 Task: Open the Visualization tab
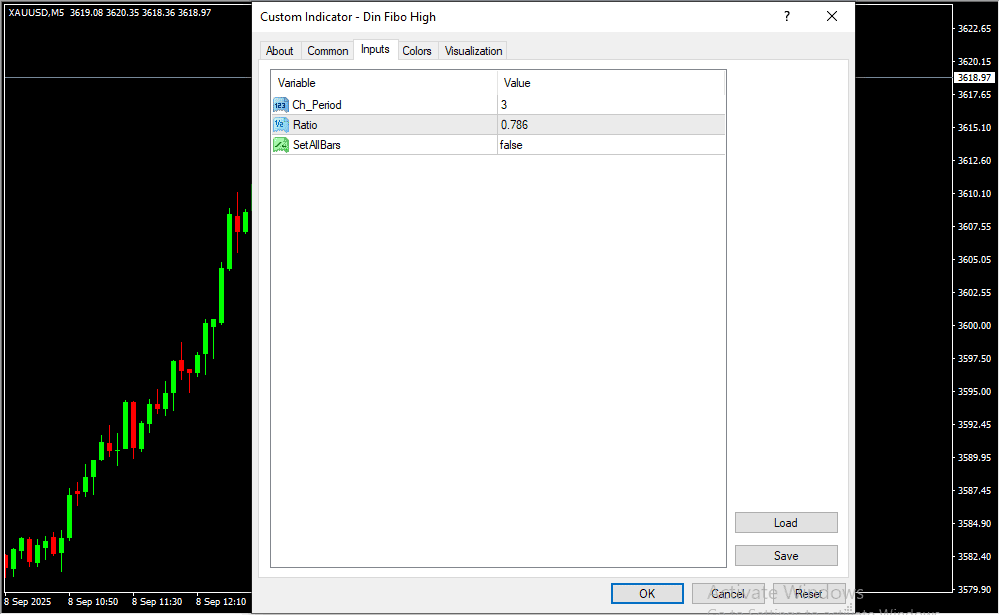(474, 51)
